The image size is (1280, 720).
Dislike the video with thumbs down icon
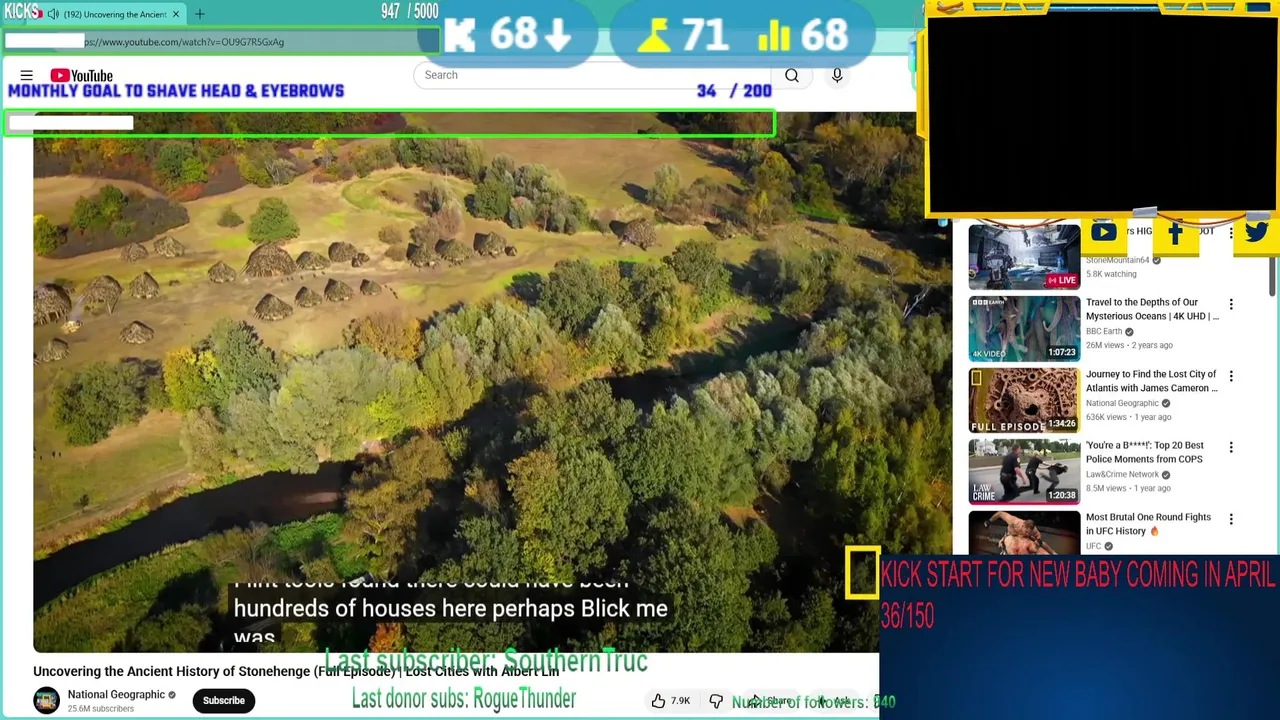(x=716, y=701)
